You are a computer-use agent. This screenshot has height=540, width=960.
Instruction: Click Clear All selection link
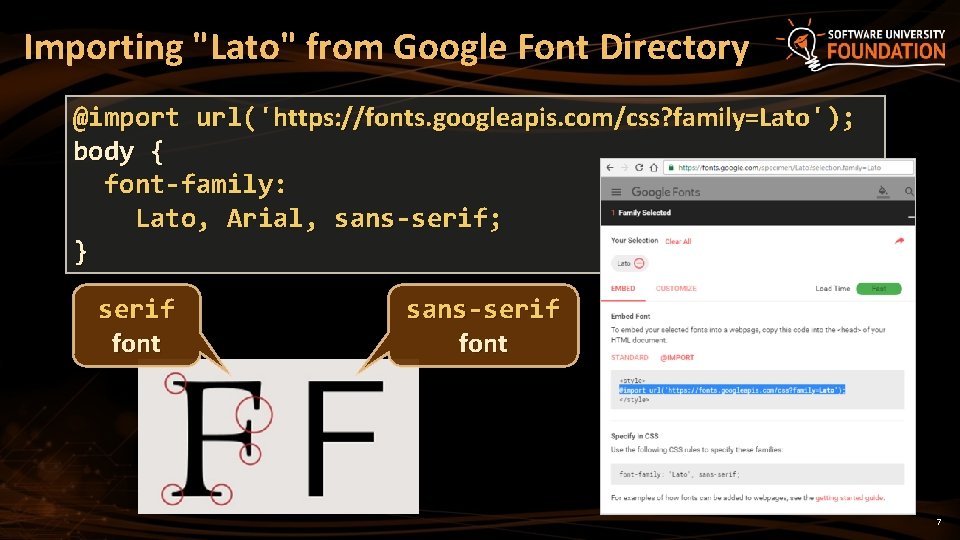pos(678,241)
